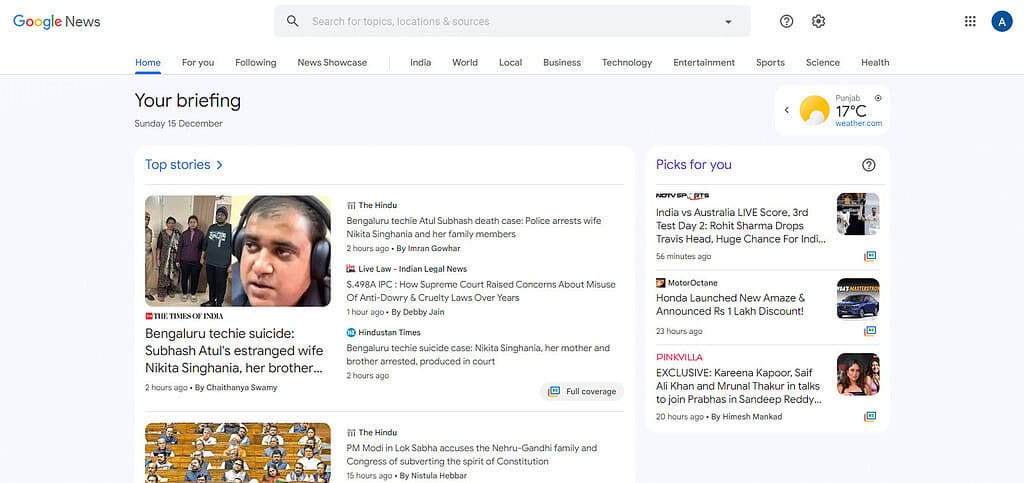This screenshot has width=1024, height=483.
Task: Go to the Local section
Action: point(510,63)
